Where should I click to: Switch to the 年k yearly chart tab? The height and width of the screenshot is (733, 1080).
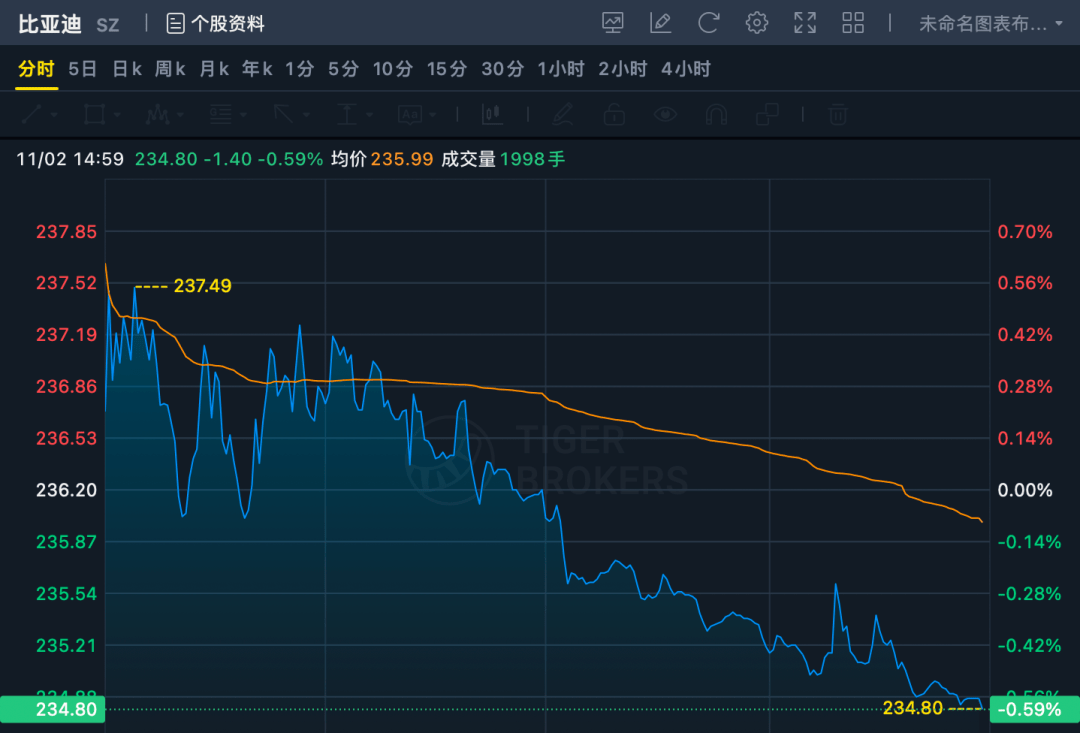click(257, 69)
